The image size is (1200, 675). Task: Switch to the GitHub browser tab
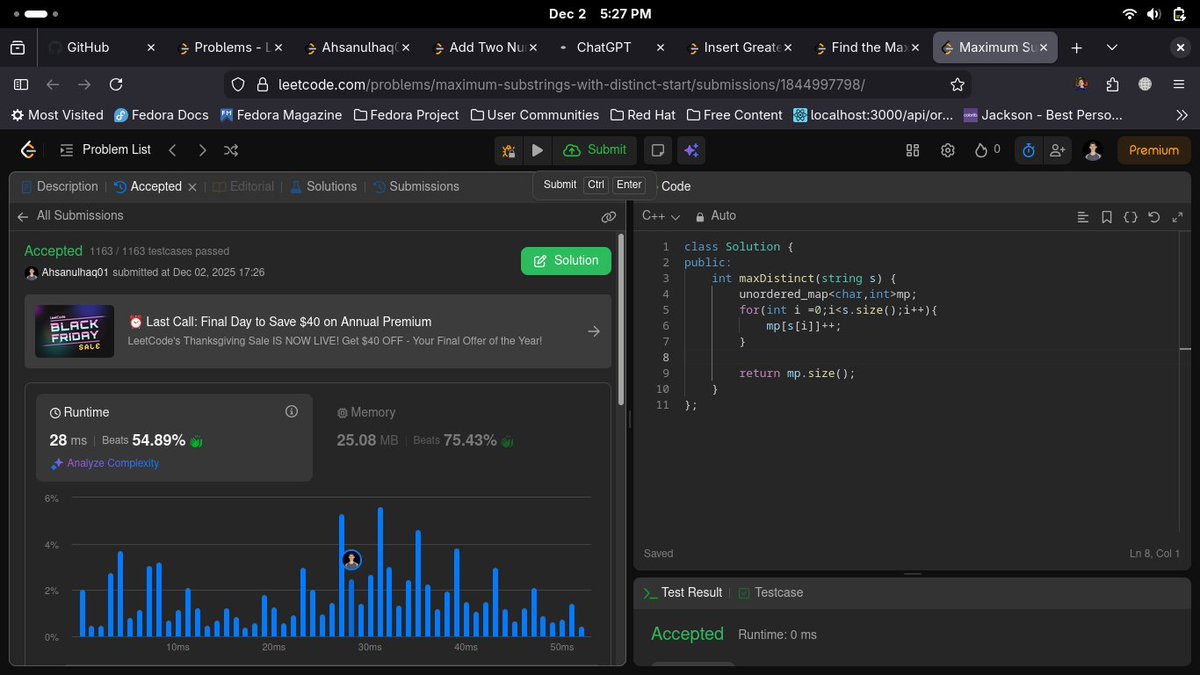click(100, 47)
